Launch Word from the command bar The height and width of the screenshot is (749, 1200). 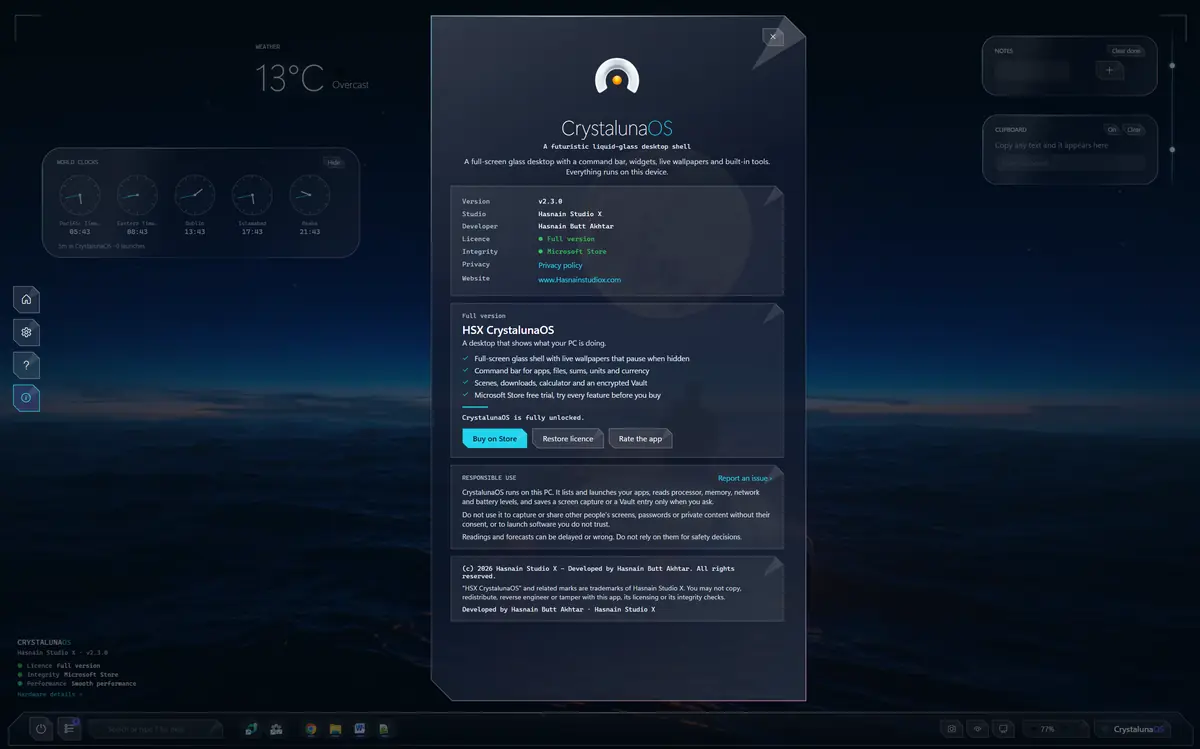click(x=359, y=729)
